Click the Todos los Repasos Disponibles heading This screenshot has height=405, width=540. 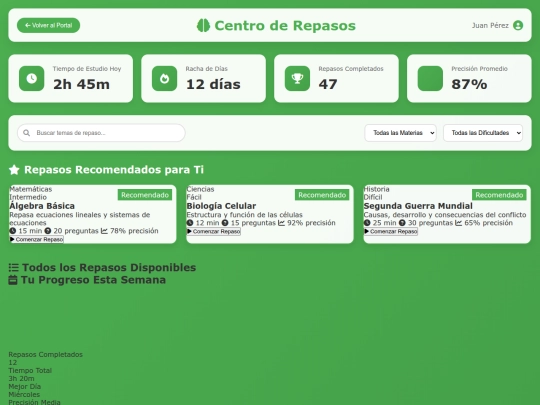pyautogui.click(x=109, y=268)
